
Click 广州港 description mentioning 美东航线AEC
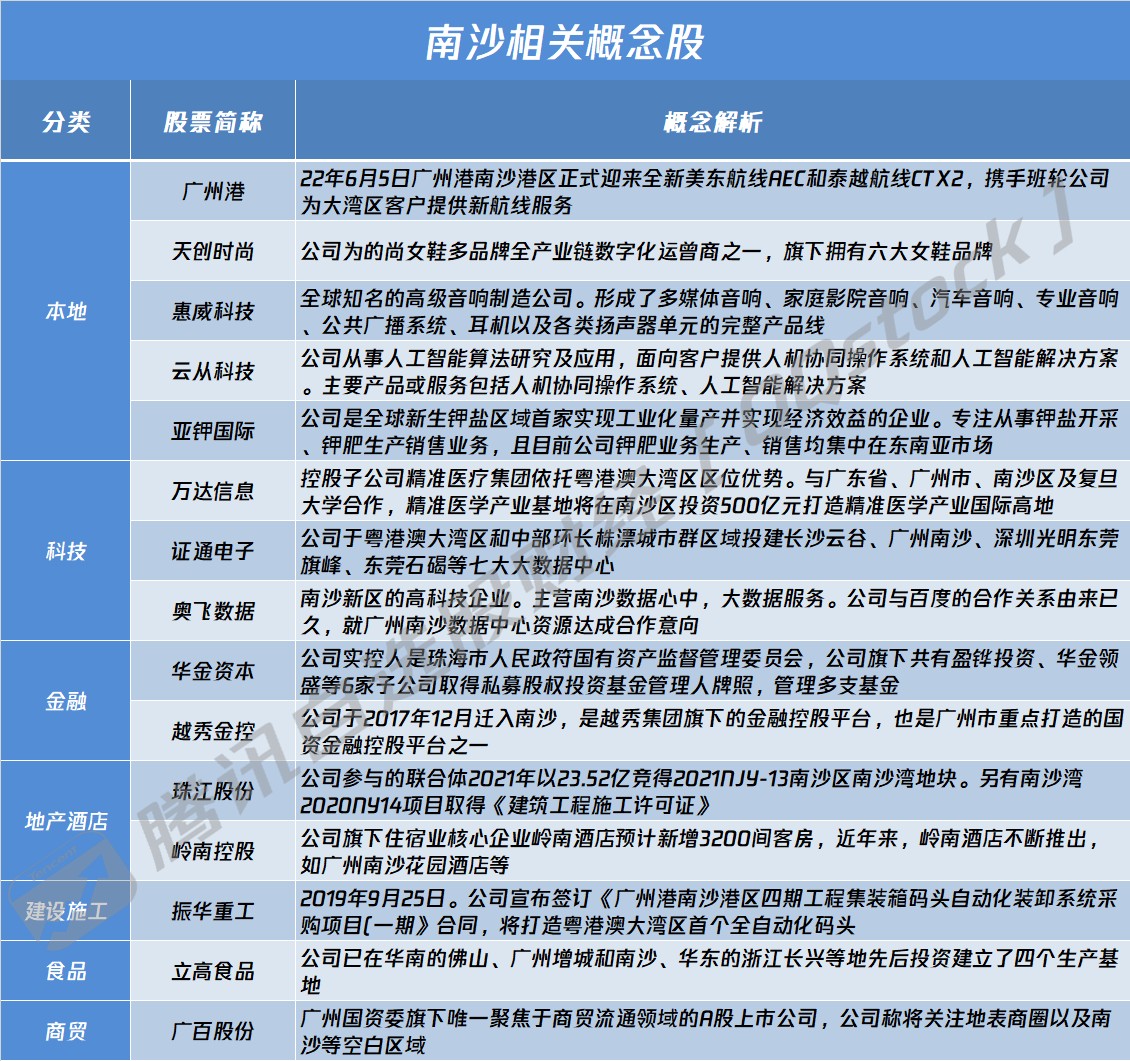(705, 192)
